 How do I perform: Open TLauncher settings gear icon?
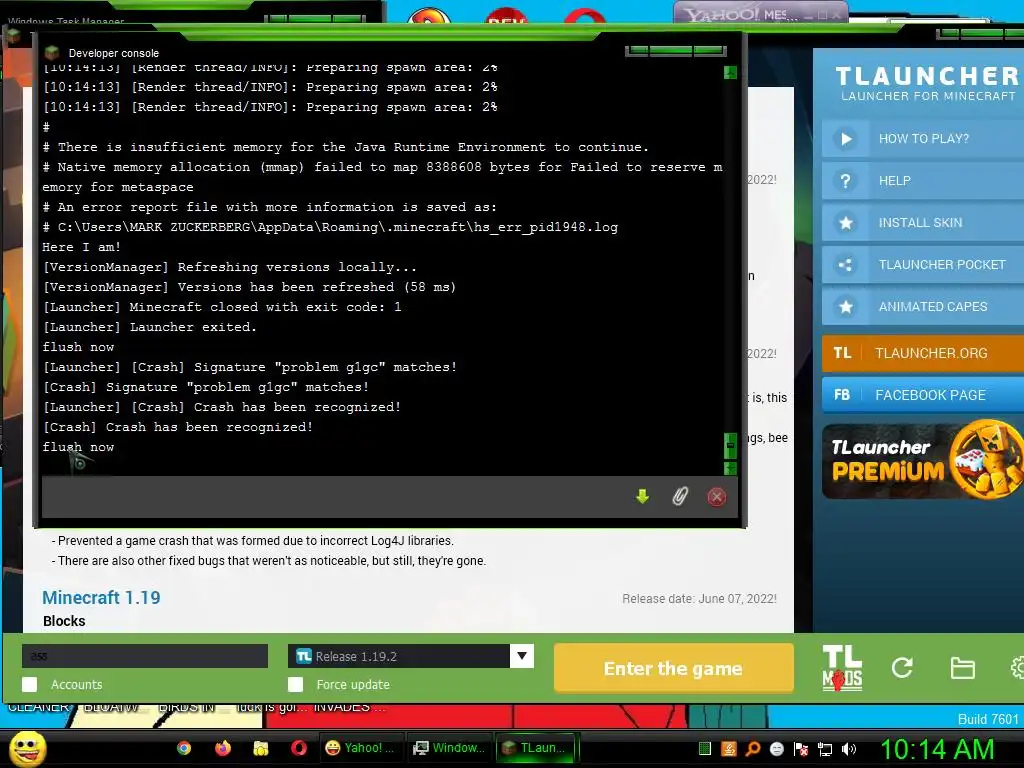[x=1017, y=667]
